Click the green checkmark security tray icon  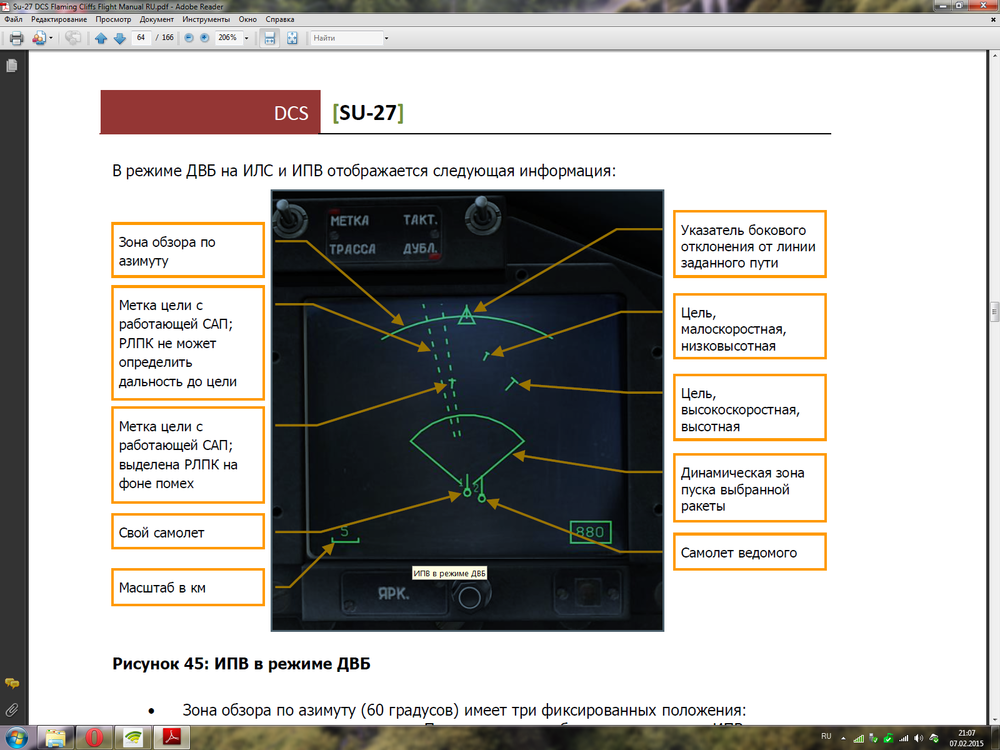[888, 739]
